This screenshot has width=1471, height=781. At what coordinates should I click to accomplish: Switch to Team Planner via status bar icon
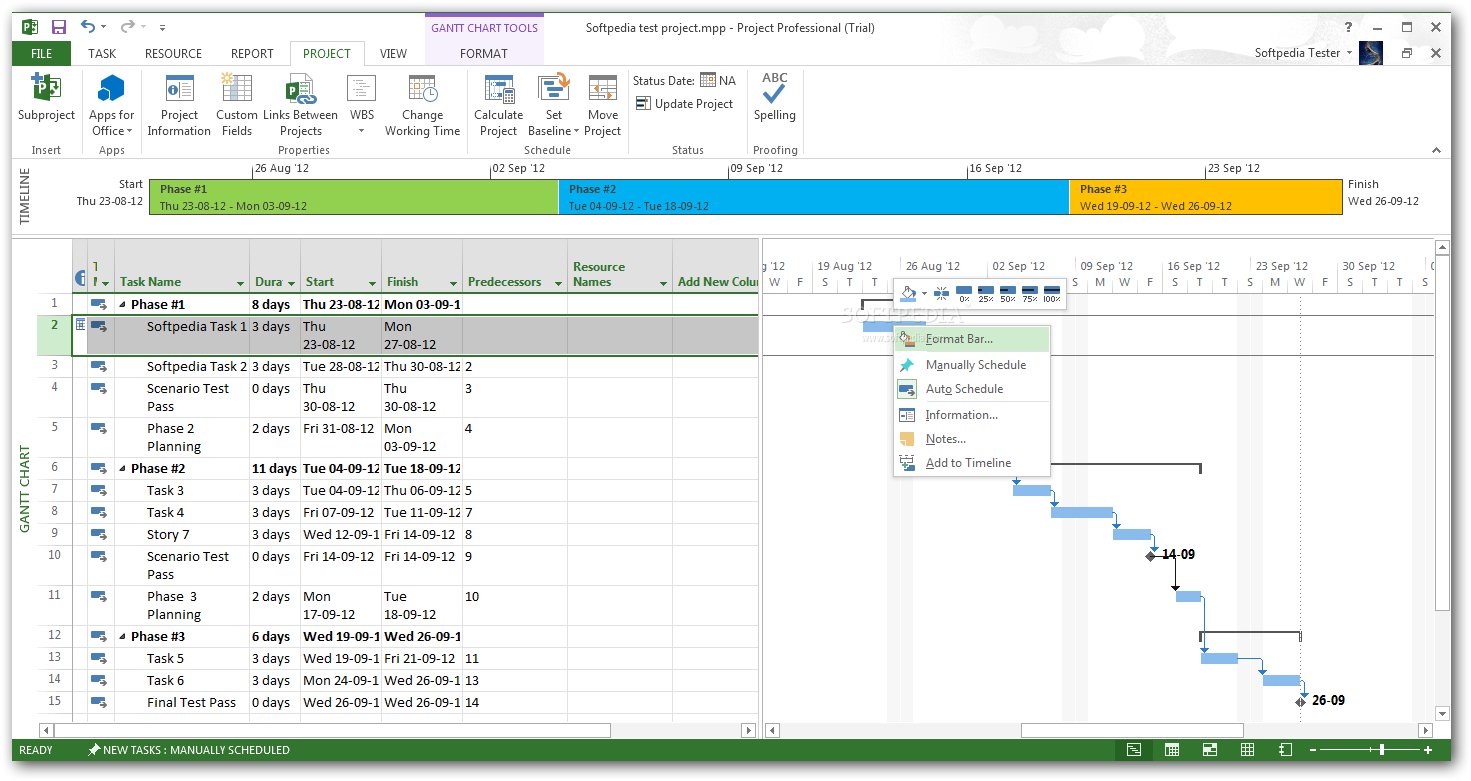point(1209,748)
